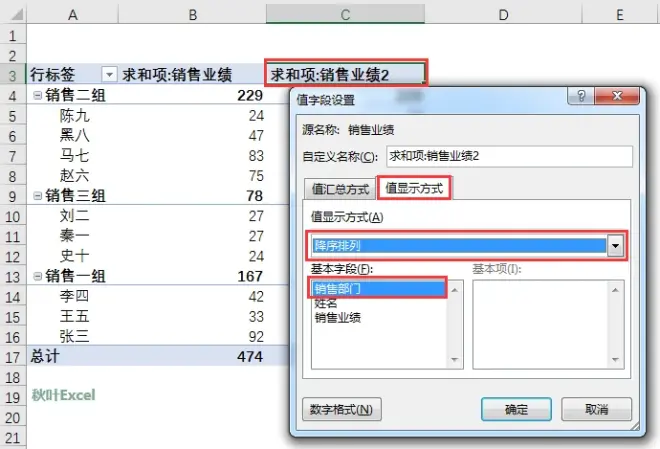Viewport: 660px width, 449px height.
Task: Click the 取消 button
Action: (596, 409)
